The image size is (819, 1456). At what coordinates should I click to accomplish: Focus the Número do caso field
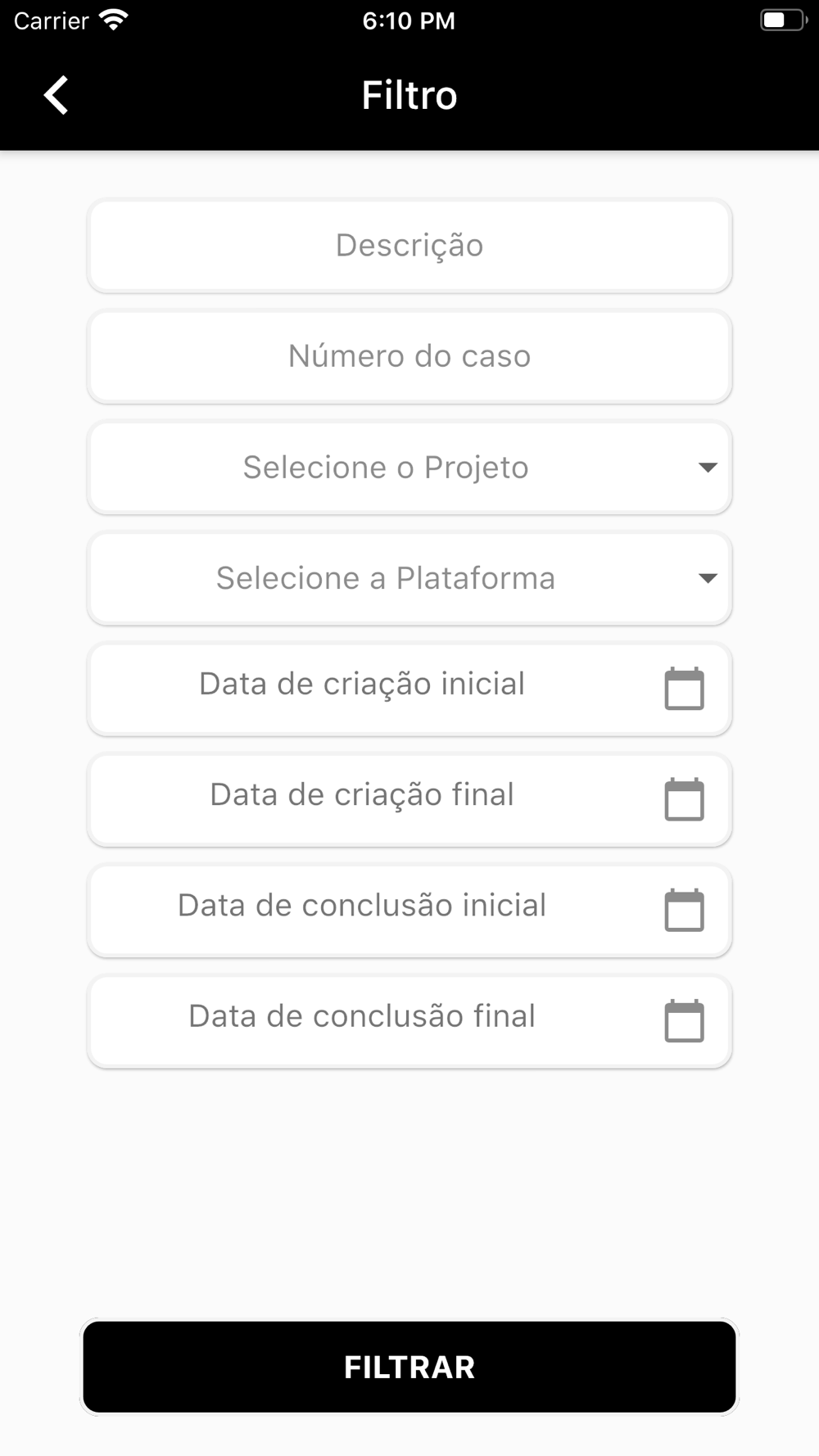(x=409, y=356)
